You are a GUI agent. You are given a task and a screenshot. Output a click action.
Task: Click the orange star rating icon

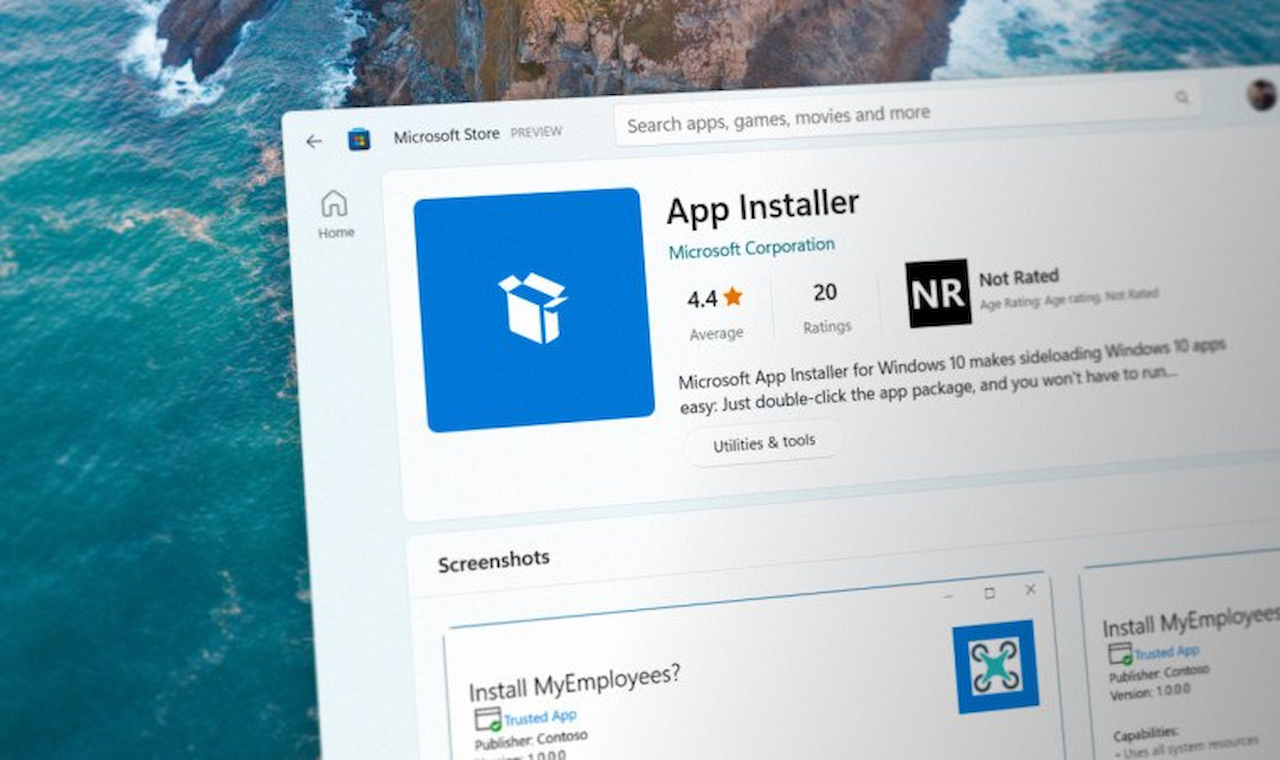pyautogui.click(x=733, y=296)
